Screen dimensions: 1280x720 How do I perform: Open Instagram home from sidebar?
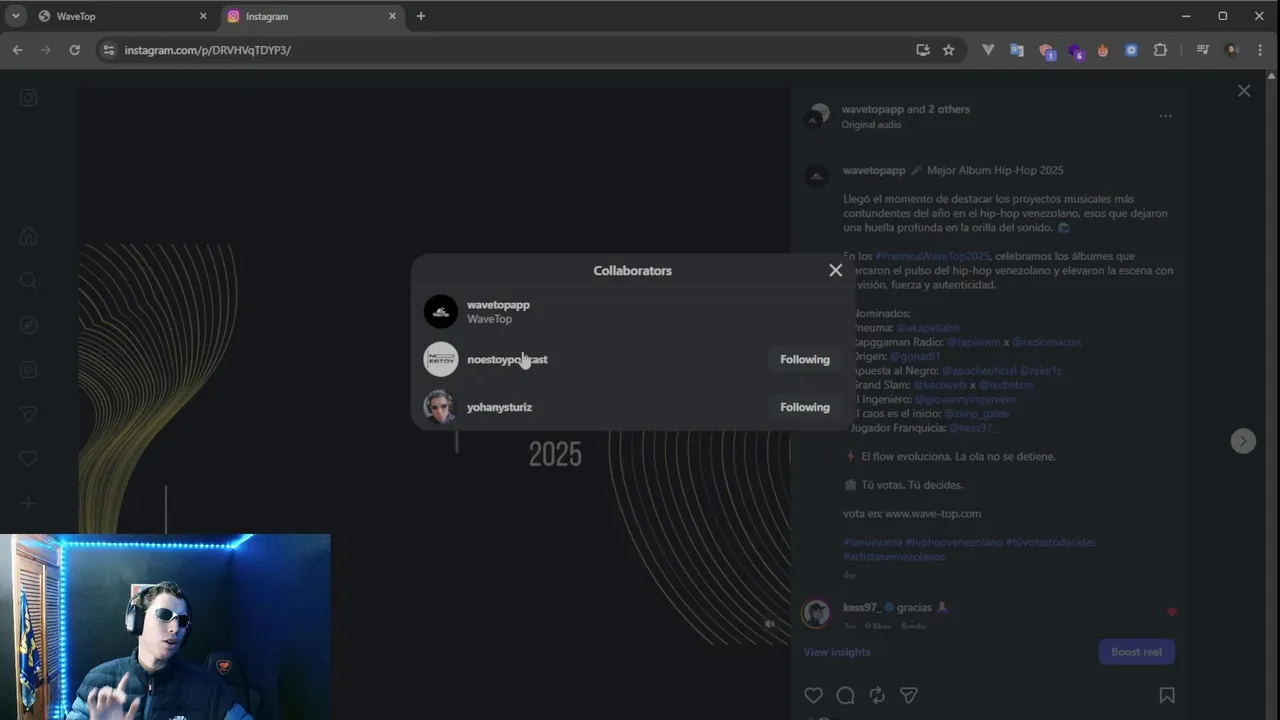point(29,237)
